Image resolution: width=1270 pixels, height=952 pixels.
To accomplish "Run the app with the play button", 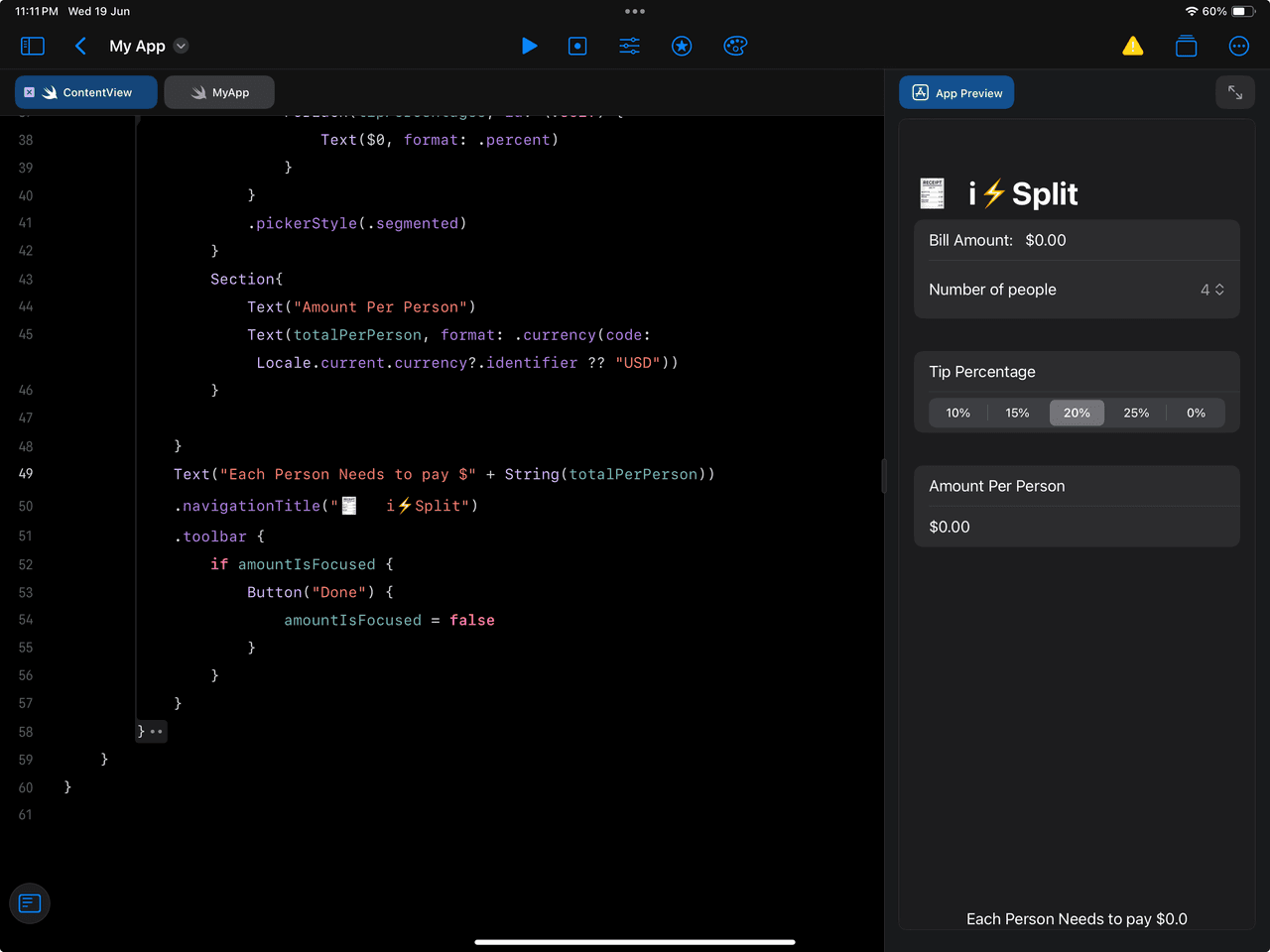I will 529,46.
